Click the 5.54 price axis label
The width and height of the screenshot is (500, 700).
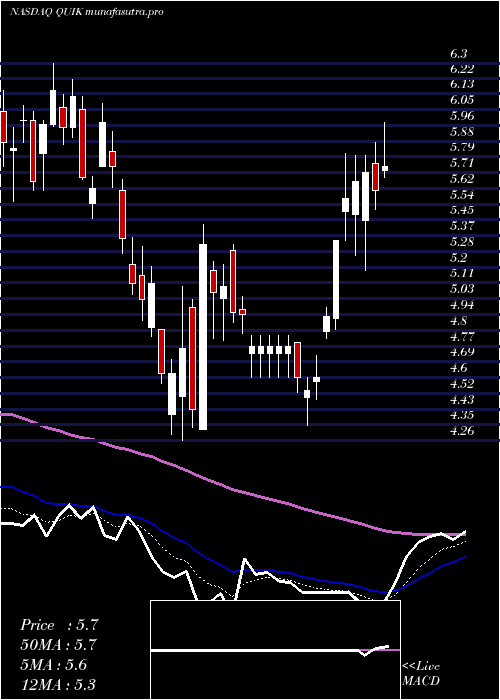click(462, 195)
